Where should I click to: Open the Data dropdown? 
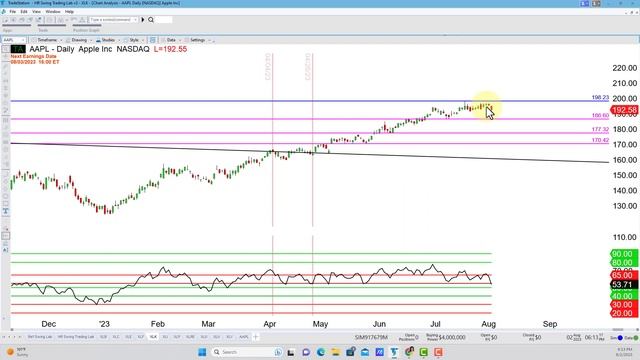coord(171,40)
